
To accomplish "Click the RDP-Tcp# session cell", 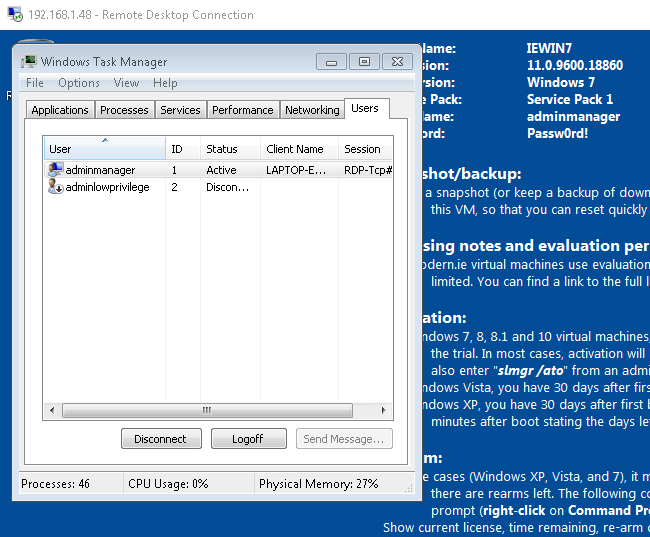I will coord(368,170).
